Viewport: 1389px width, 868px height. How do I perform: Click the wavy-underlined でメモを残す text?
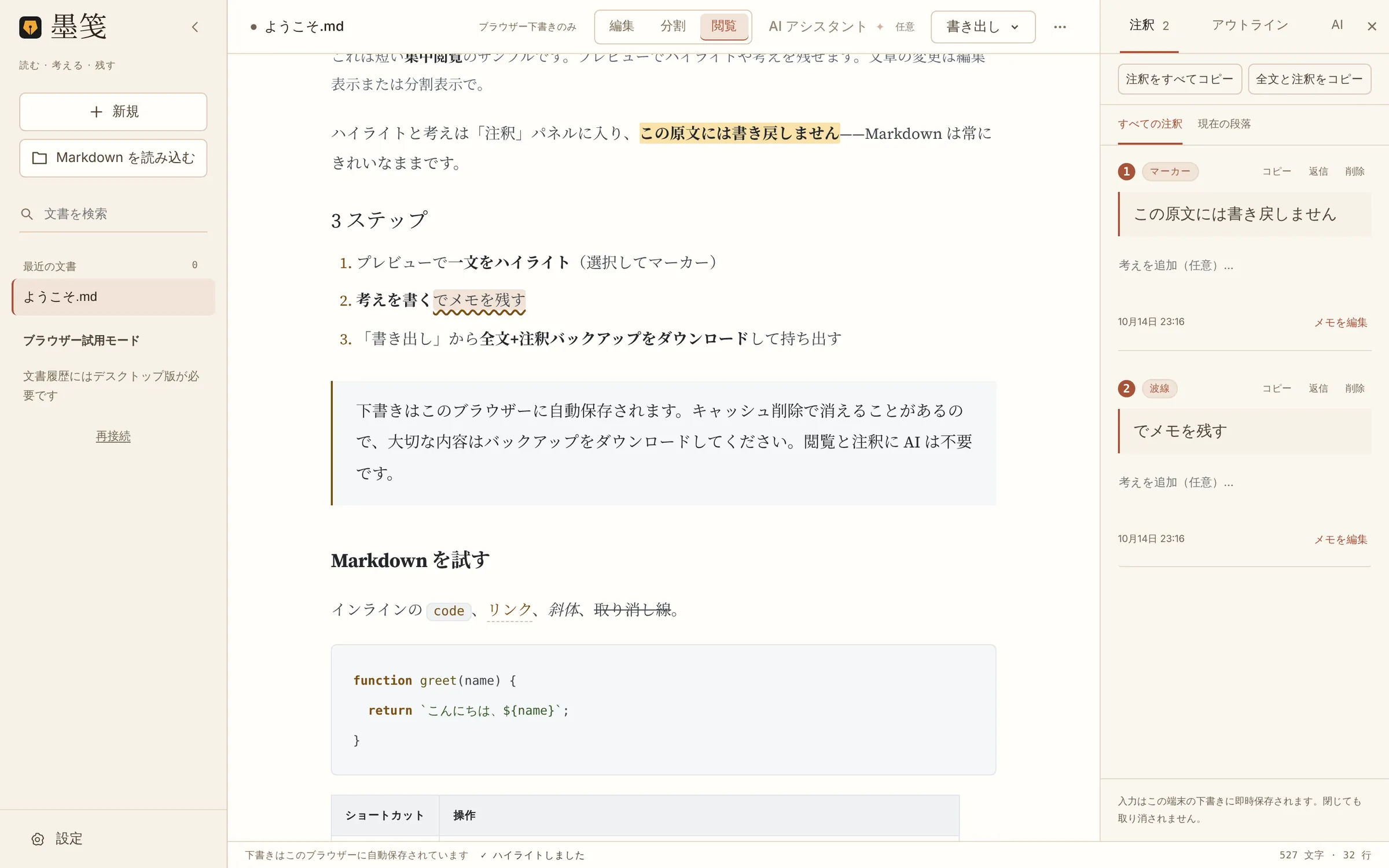479,300
